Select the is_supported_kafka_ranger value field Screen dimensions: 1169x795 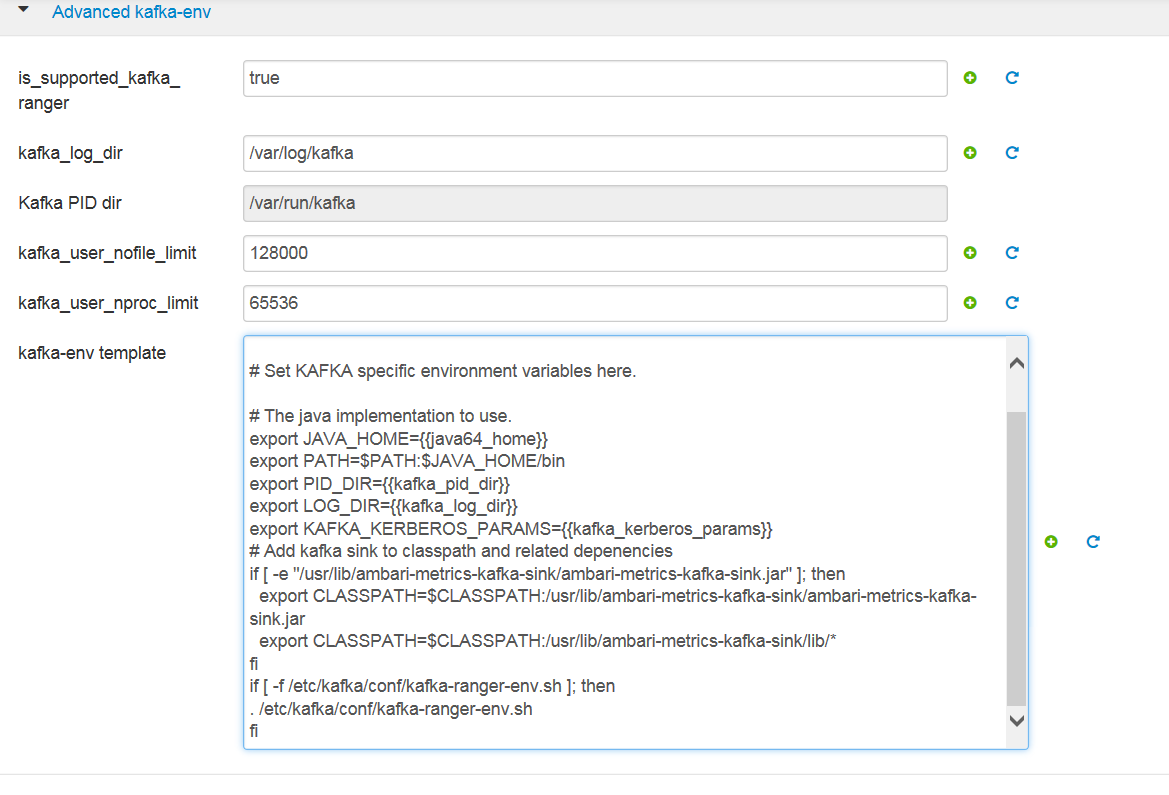point(593,77)
